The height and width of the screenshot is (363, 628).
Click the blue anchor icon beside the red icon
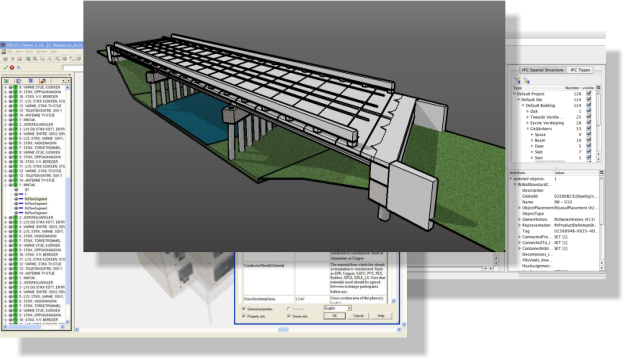point(19,68)
